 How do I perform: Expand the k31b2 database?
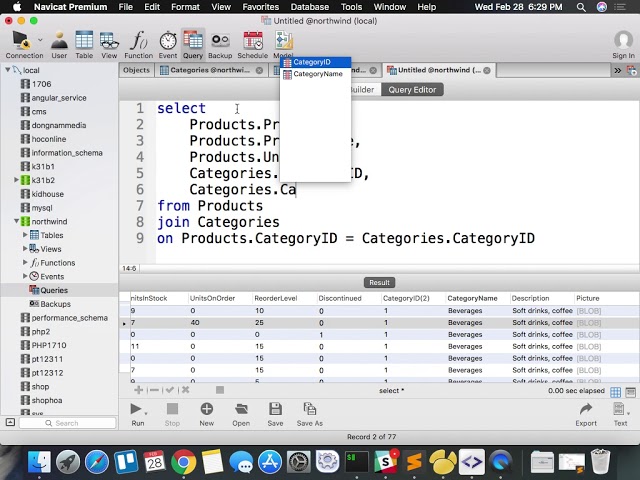(x=16, y=180)
